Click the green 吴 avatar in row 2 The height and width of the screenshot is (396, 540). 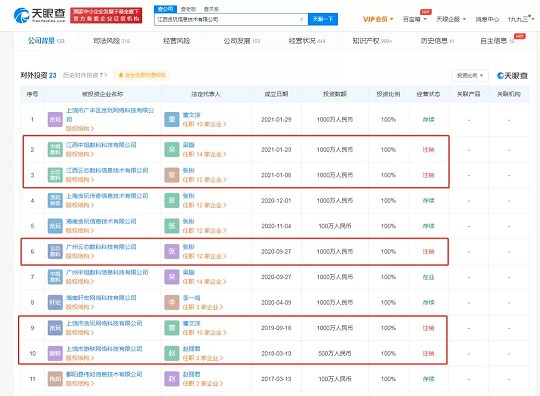(x=172, y=149)
